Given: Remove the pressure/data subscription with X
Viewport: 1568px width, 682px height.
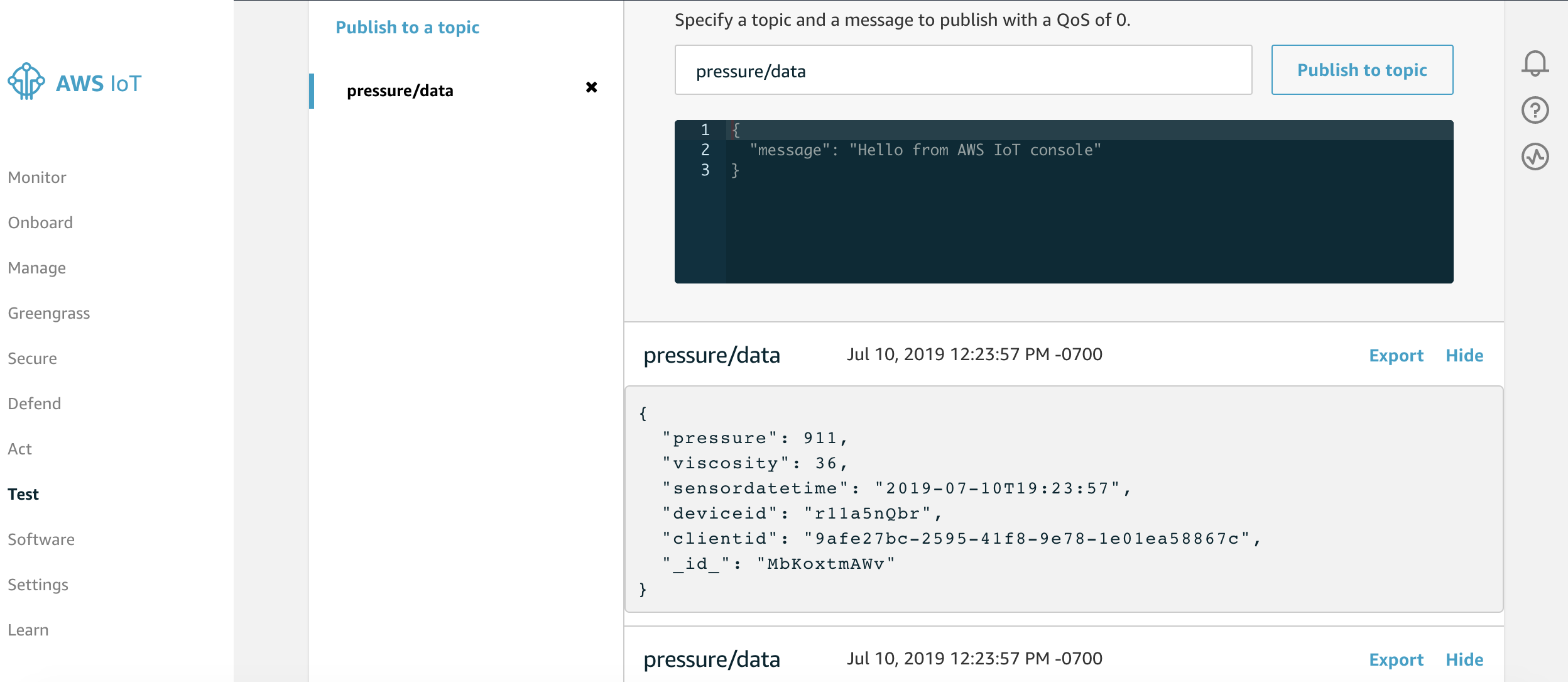Looking at the screenshot, I should (x=591, y=87).
